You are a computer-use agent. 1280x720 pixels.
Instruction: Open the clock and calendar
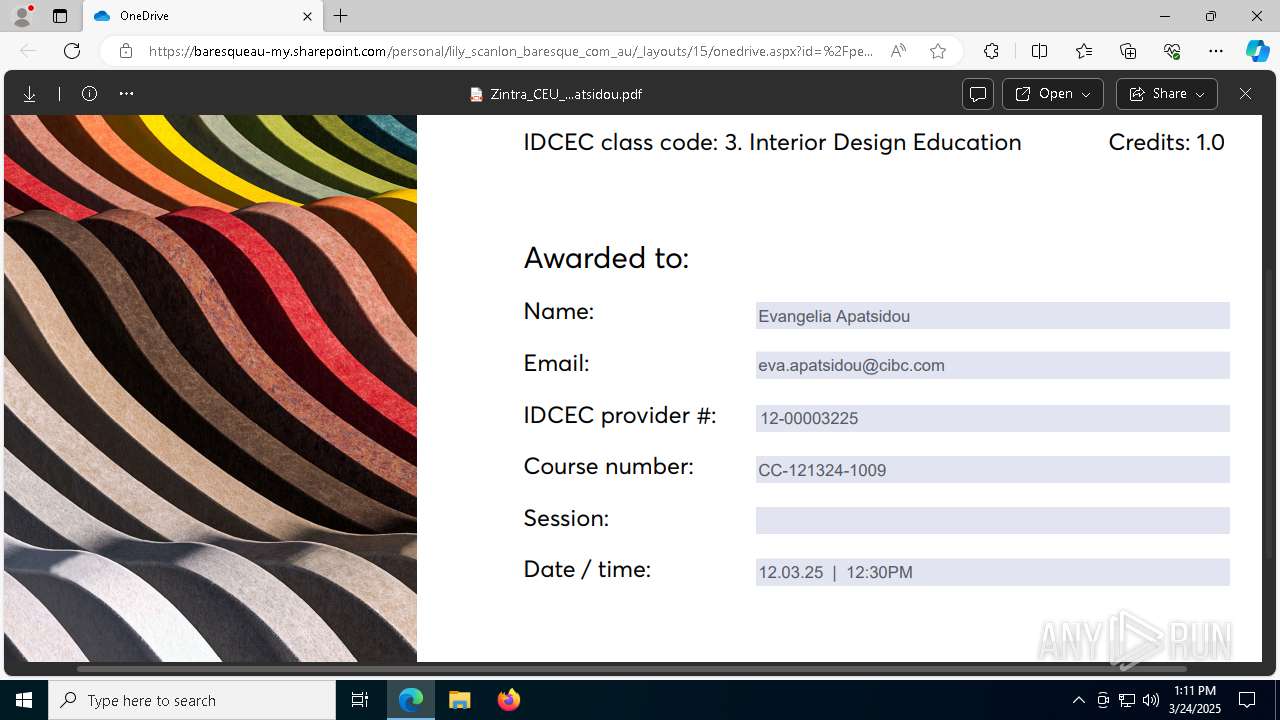pos(1194,700)
